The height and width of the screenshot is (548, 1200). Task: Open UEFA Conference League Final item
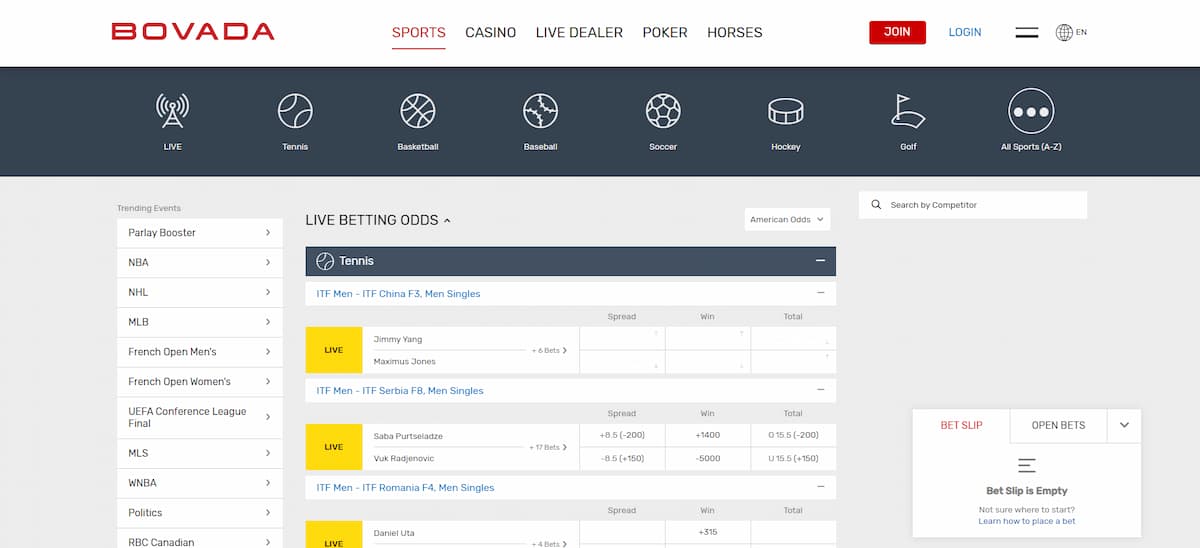tap(200, 417)
